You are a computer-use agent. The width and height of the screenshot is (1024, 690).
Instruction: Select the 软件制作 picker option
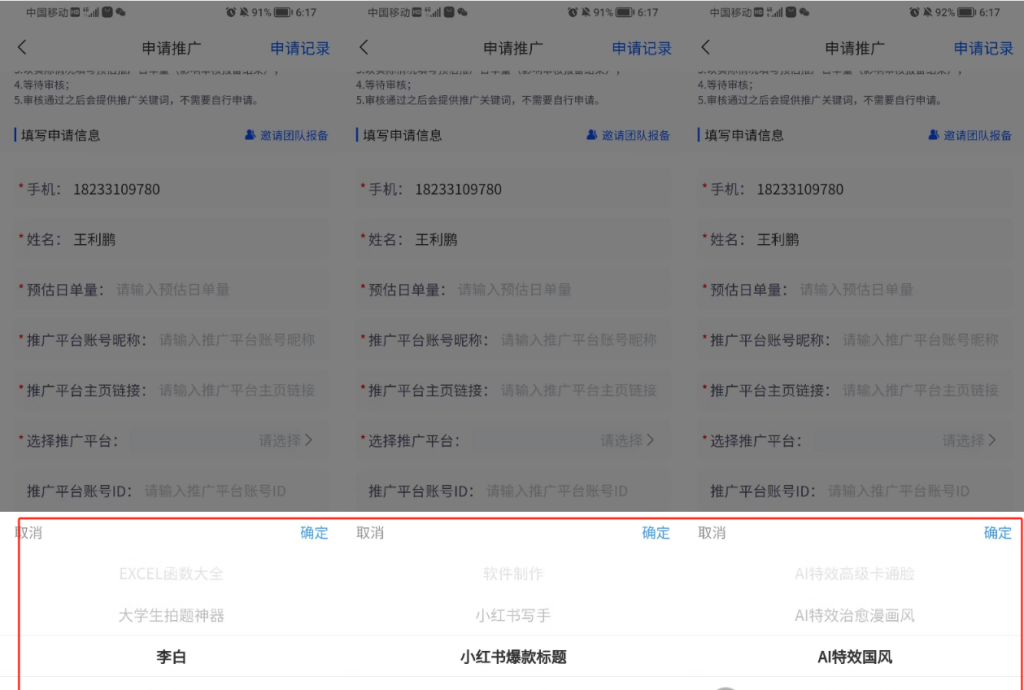[512, 574]
